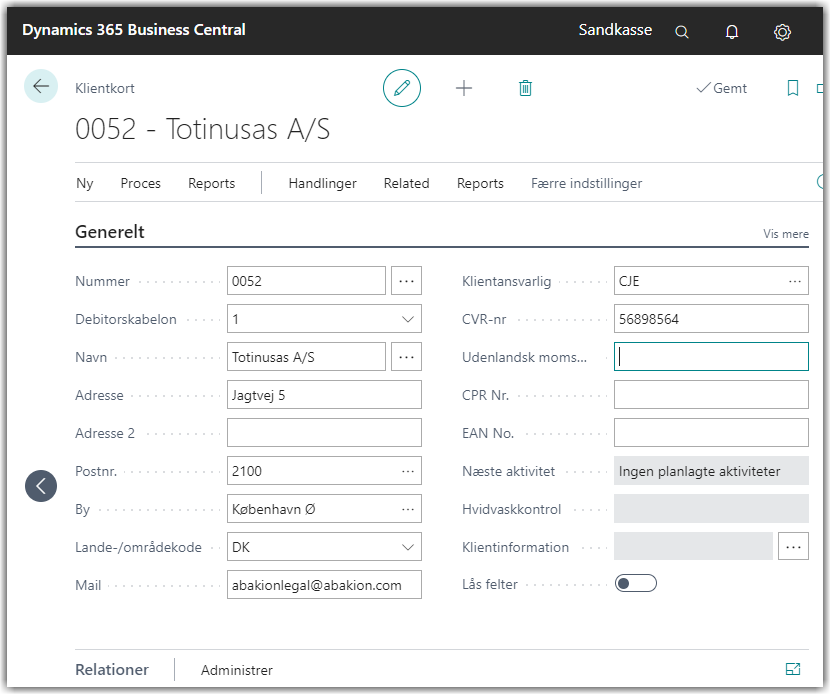The image size is (831, 695).
Task: Click the plus icon to create new
Action: [x=464, y=88]
